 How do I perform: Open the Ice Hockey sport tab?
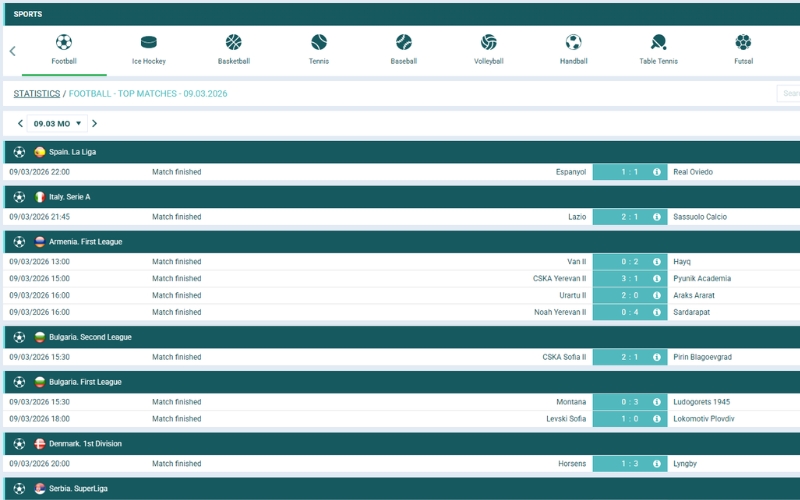click(x=148, y=49)
